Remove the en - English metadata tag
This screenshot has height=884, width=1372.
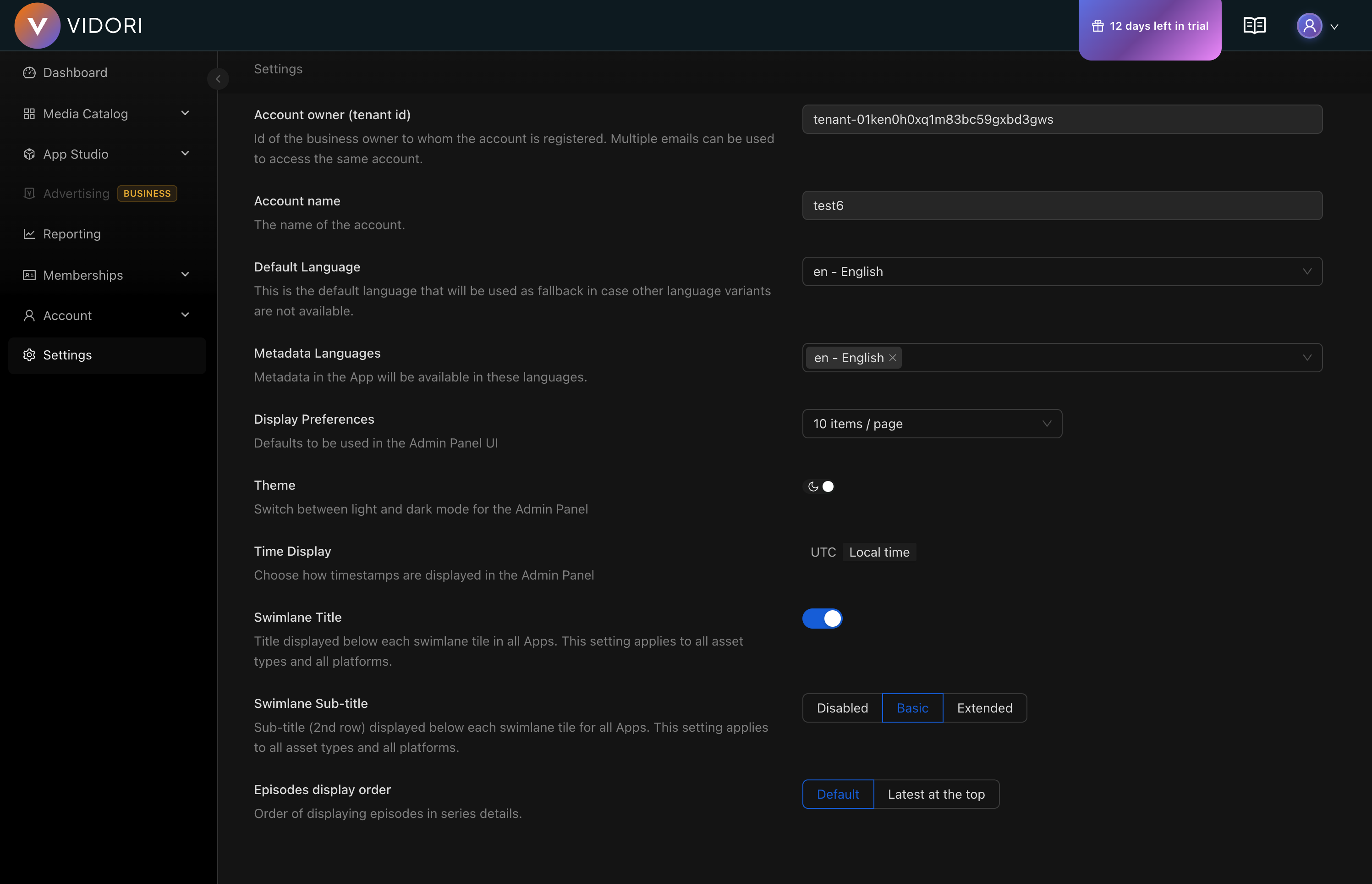pyautogui.click(x=893, y=358)
